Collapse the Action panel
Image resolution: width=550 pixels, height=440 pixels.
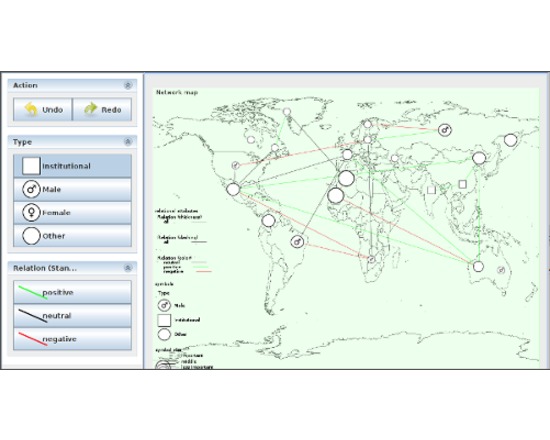pyautogui.click(x=128, y=85)
